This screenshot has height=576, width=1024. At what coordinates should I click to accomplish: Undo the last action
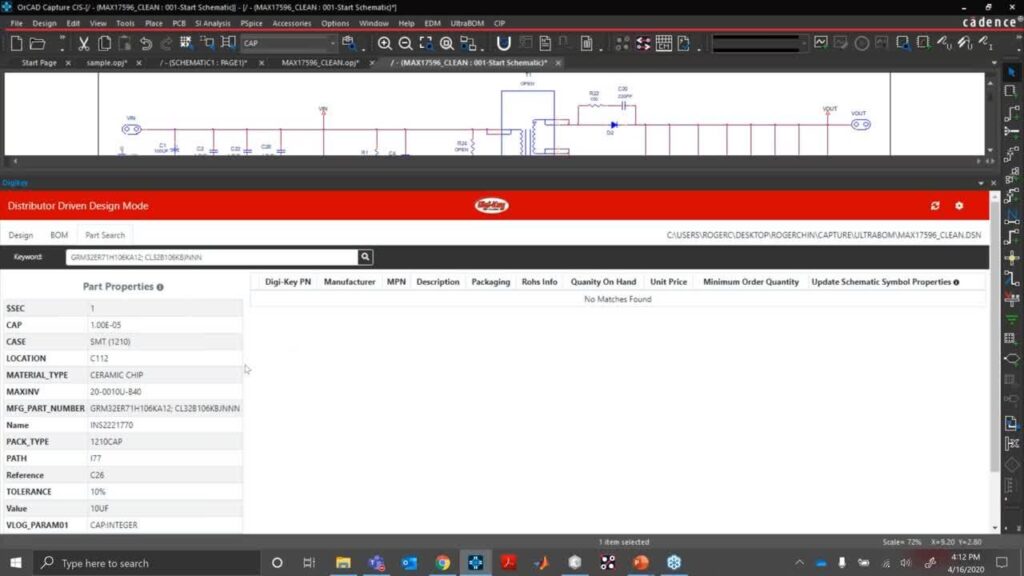tap(146, 44)
